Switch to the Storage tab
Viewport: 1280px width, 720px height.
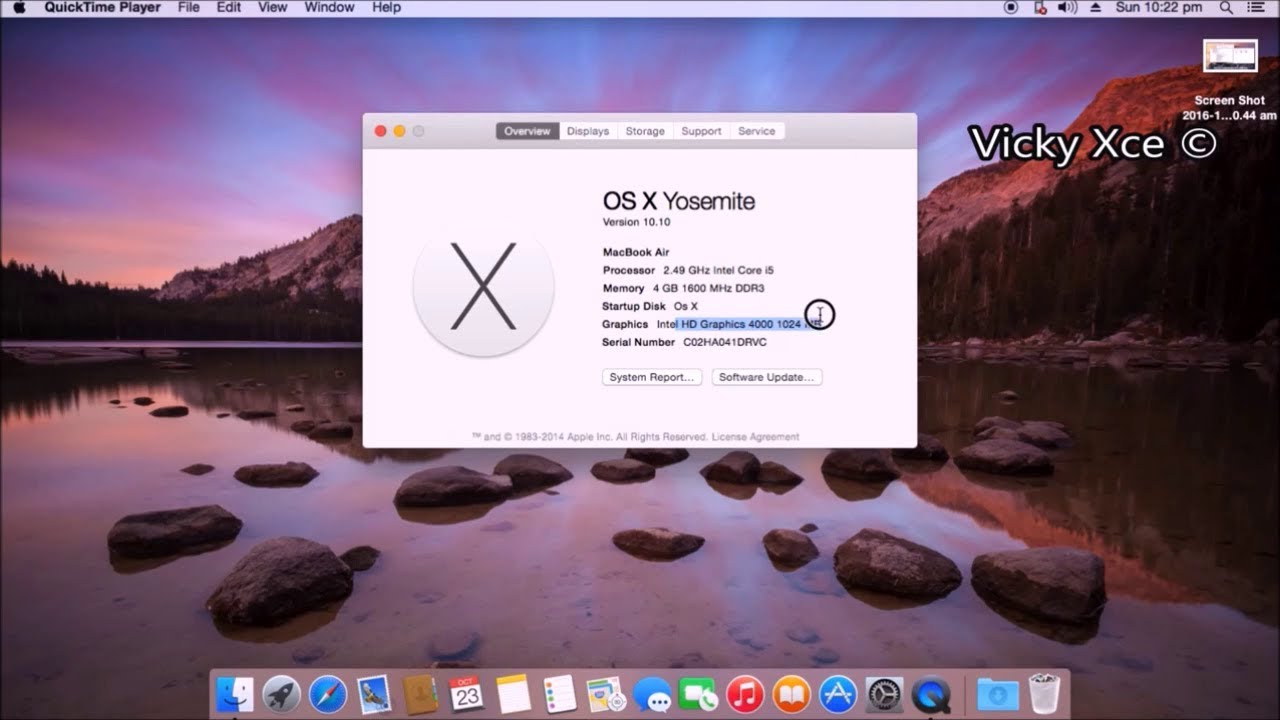pyautogui.click(x=645, y=131)
